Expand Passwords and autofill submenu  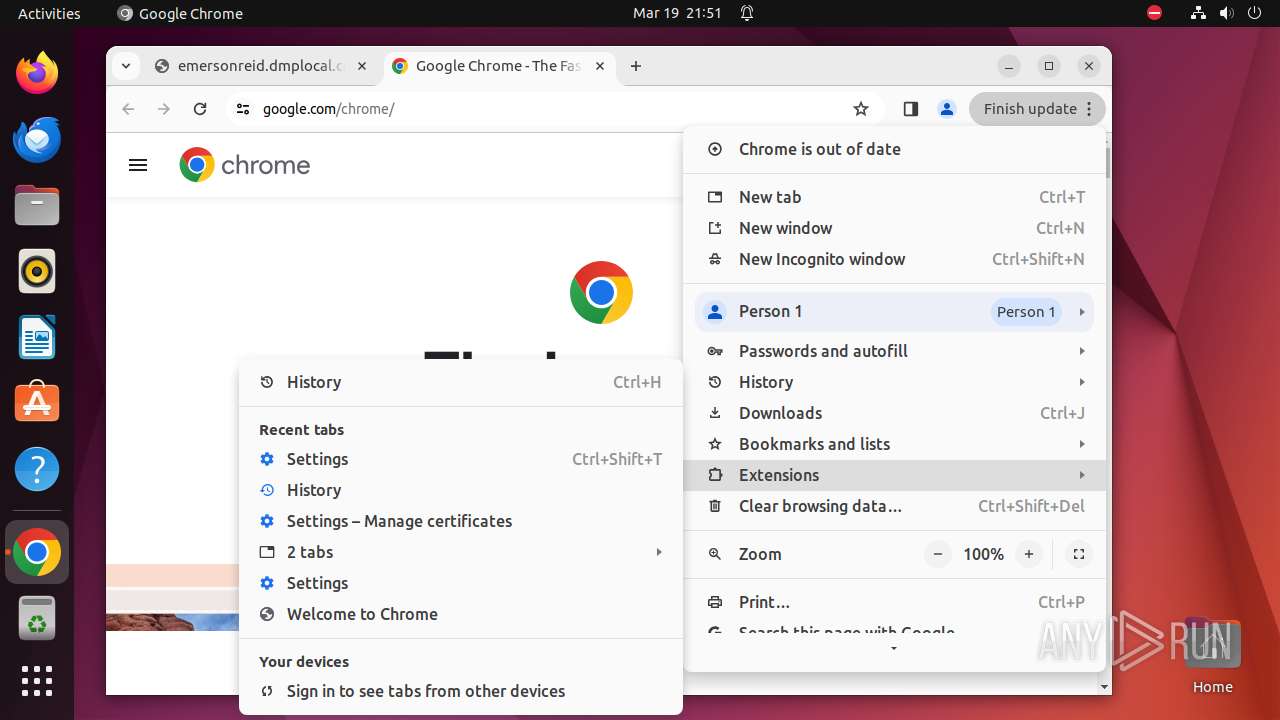coord(895,351)
